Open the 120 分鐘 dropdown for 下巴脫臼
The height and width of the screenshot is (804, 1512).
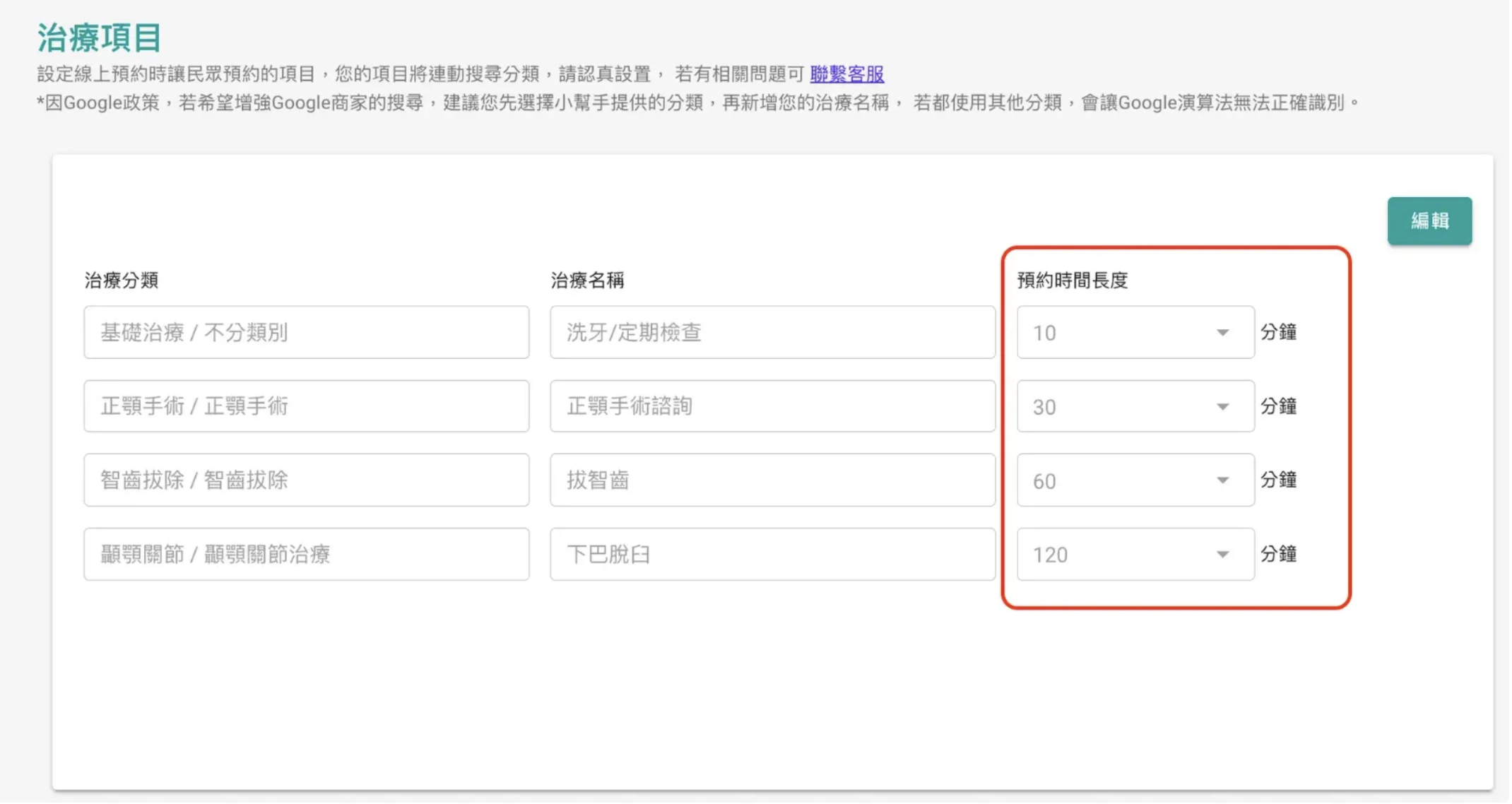click(1133, 555)
